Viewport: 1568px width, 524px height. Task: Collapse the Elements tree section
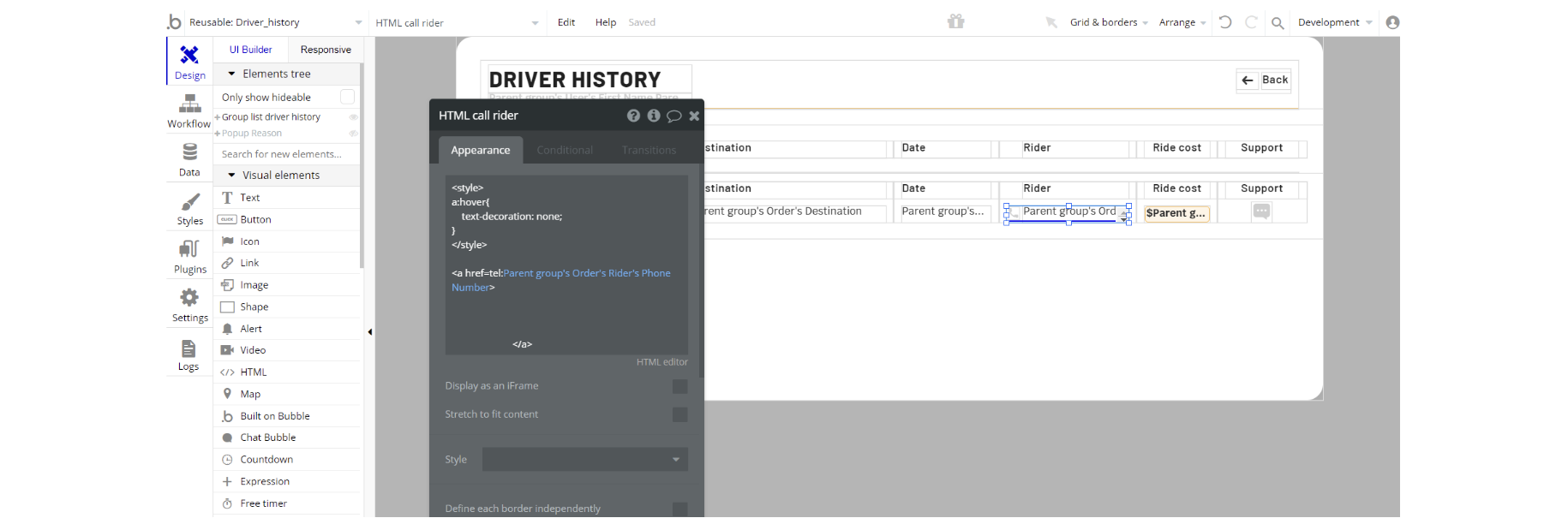(x=232, y=74)
